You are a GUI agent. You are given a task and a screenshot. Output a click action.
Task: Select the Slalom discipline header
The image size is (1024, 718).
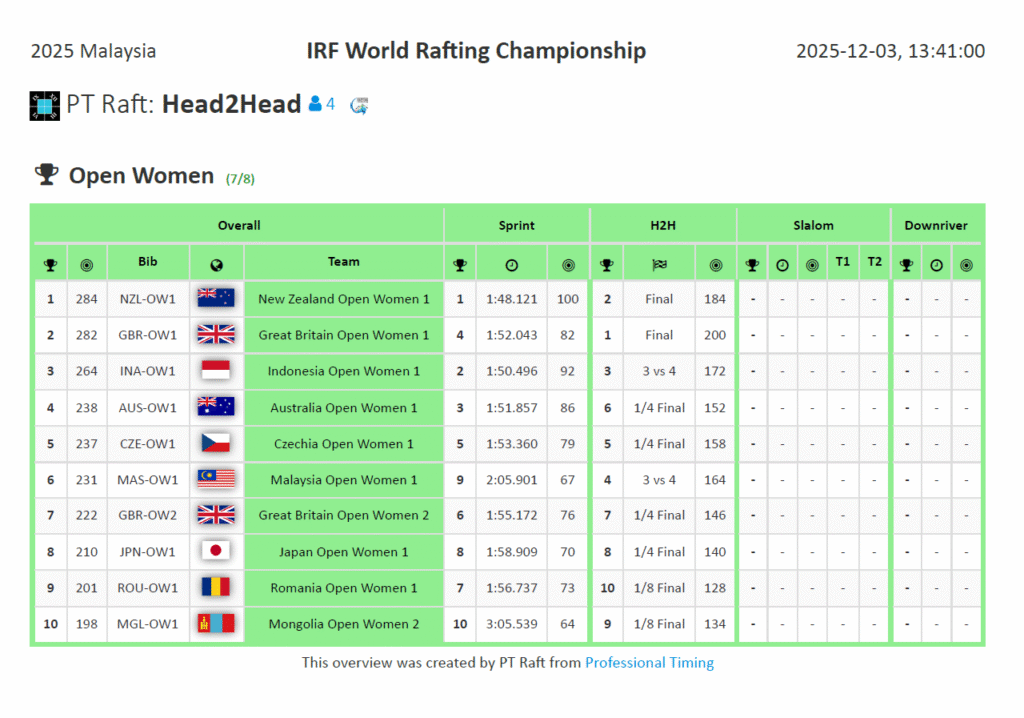[813, 225]
